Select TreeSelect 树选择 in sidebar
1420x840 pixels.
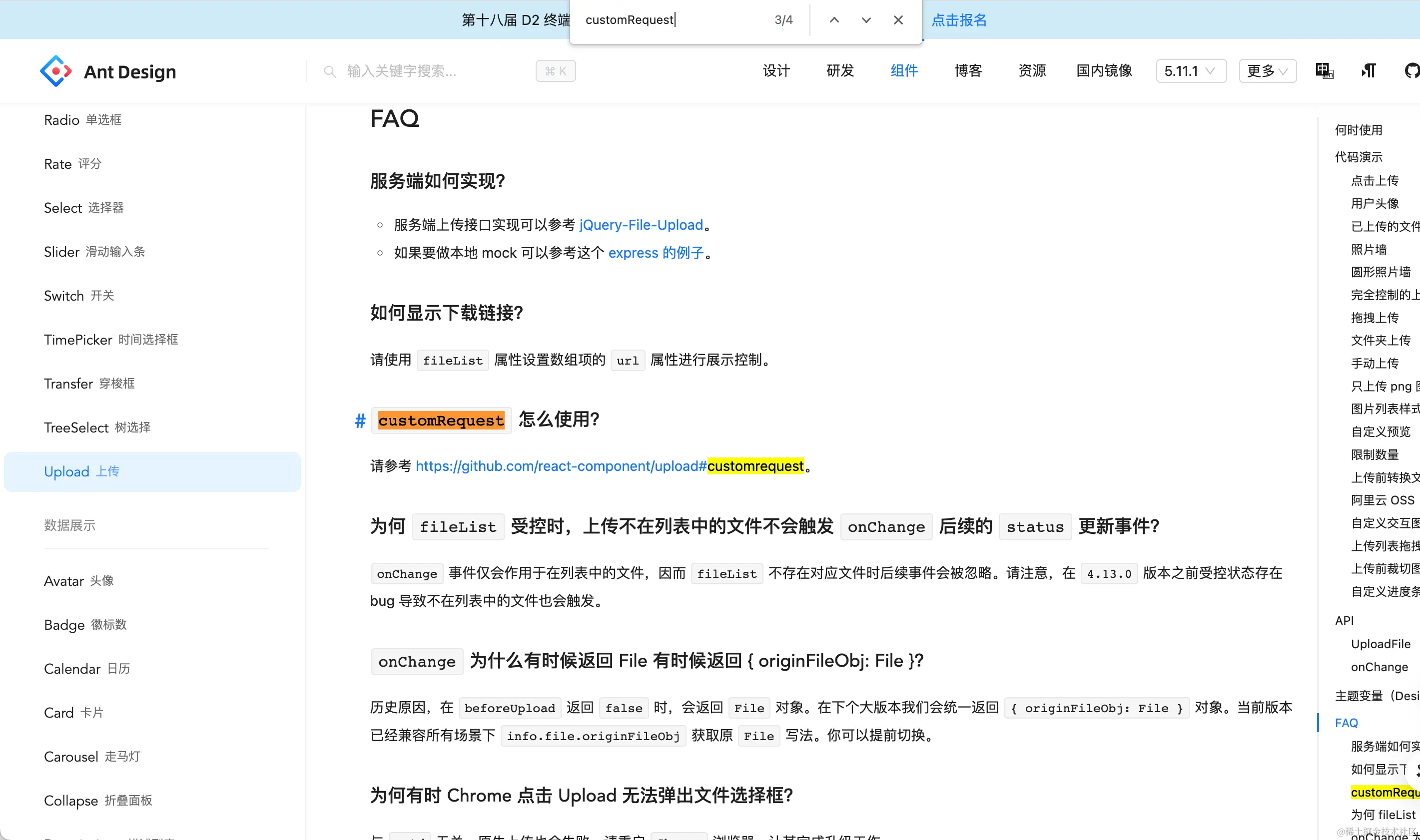97,427
